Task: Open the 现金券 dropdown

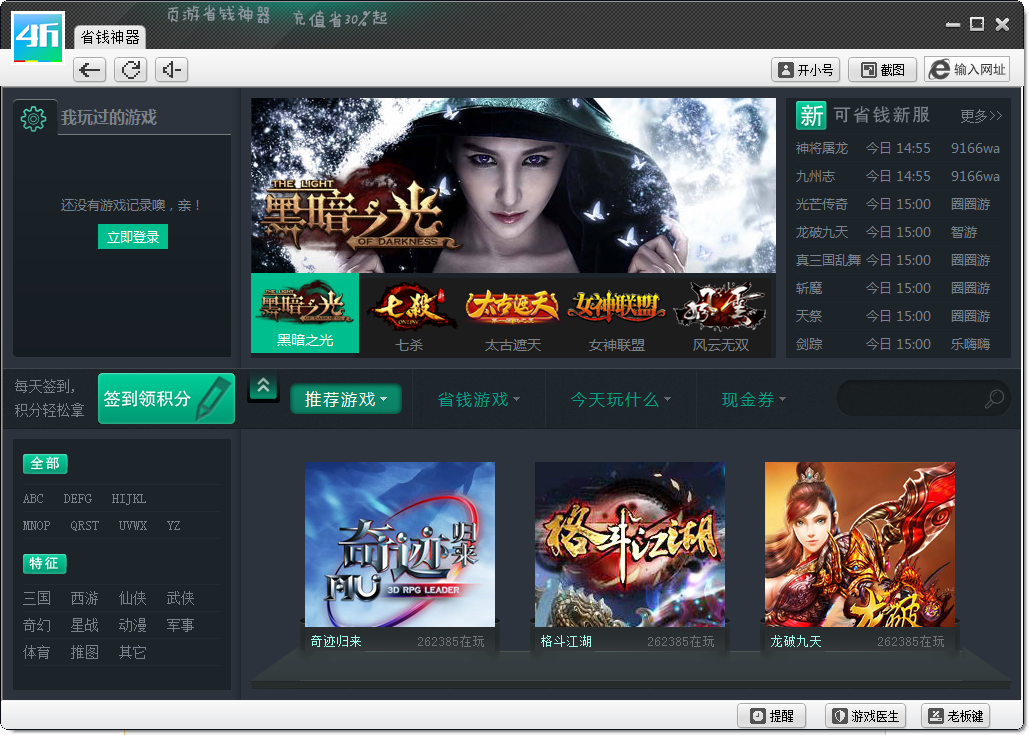Action: pos(753,399)
